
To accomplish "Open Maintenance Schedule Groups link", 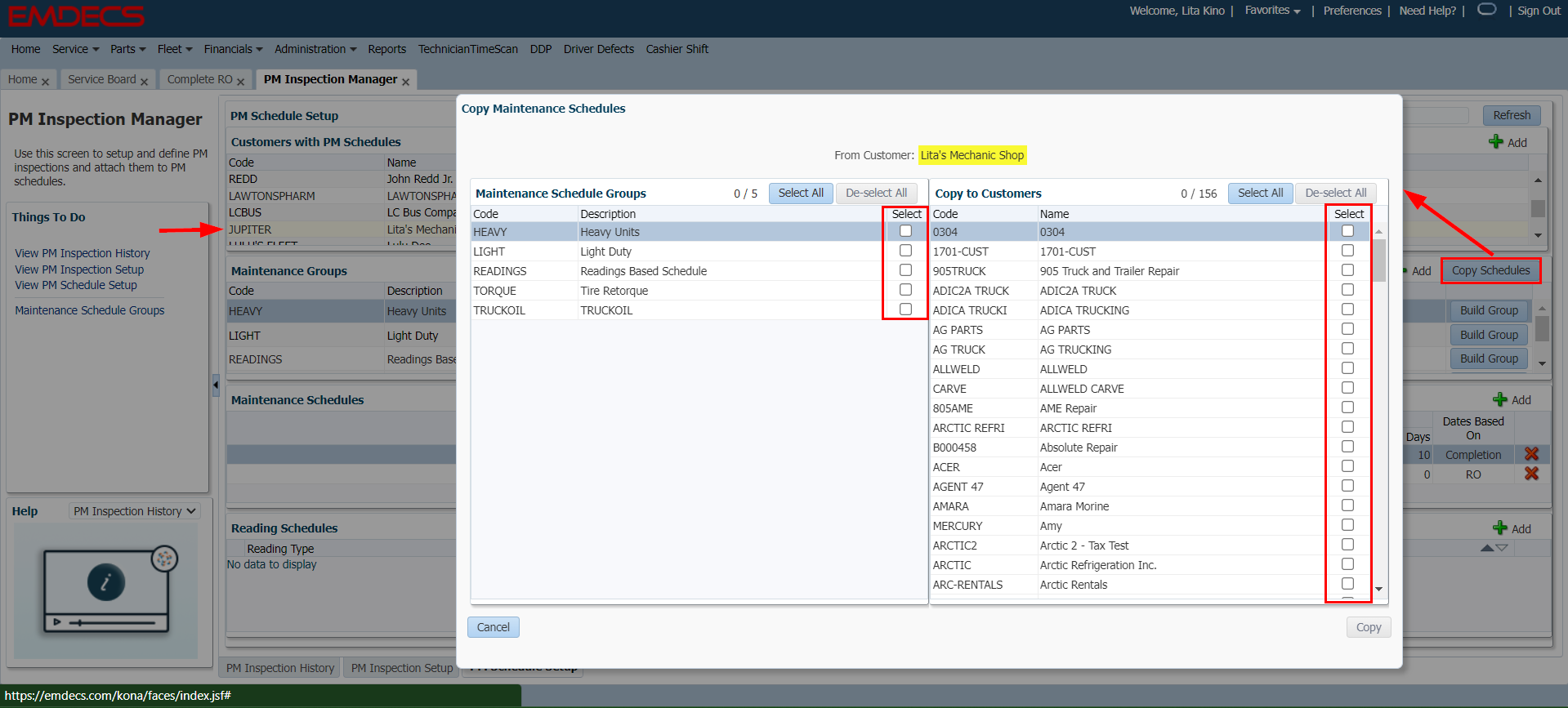I will pyautogui.click(x=90, y=310).
